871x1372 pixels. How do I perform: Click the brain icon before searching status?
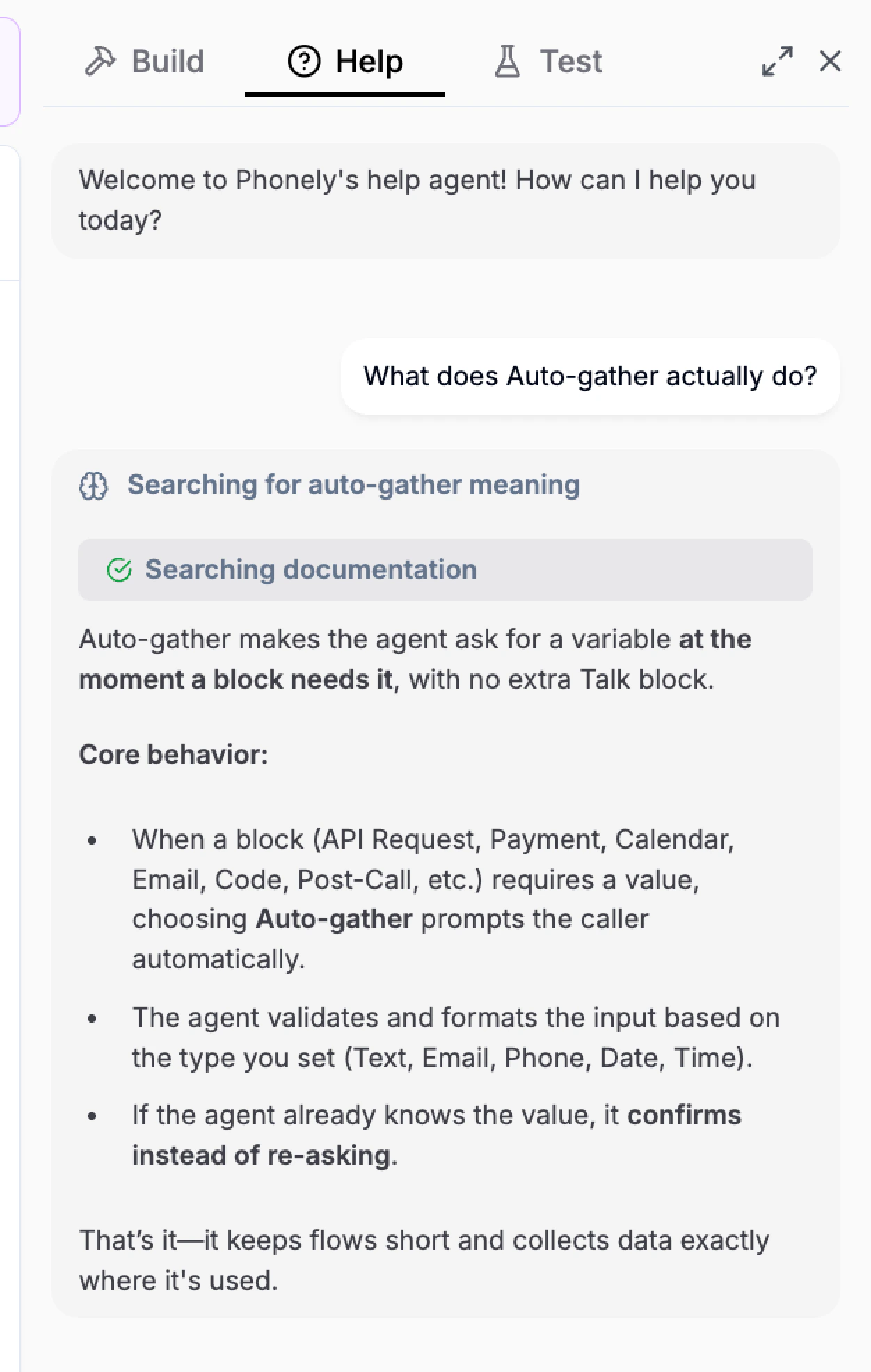[x=94, y=485]
